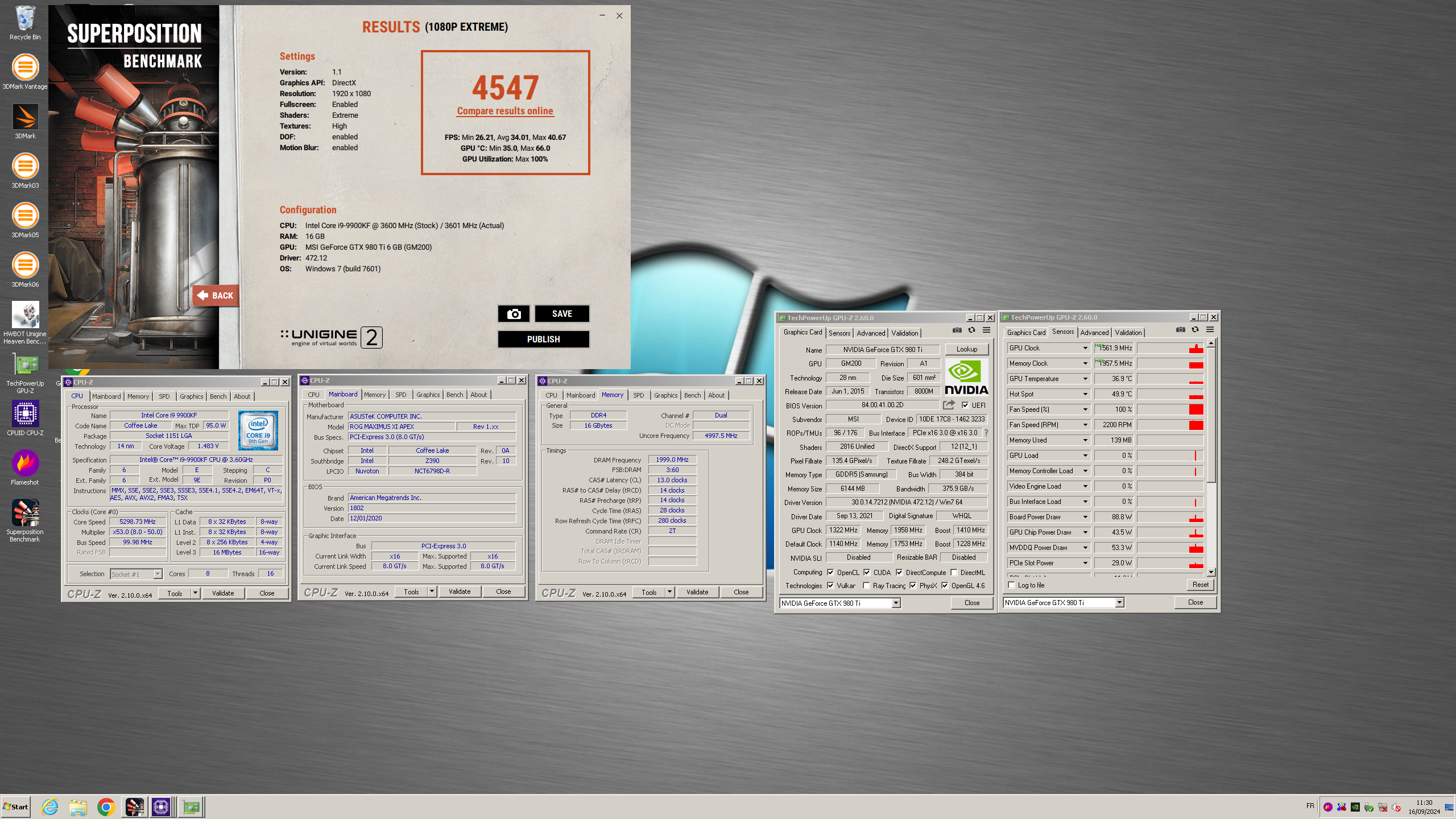
Task: Open the hamburger menu in left GPU-Z window
Action: click(x=987, y=330)
